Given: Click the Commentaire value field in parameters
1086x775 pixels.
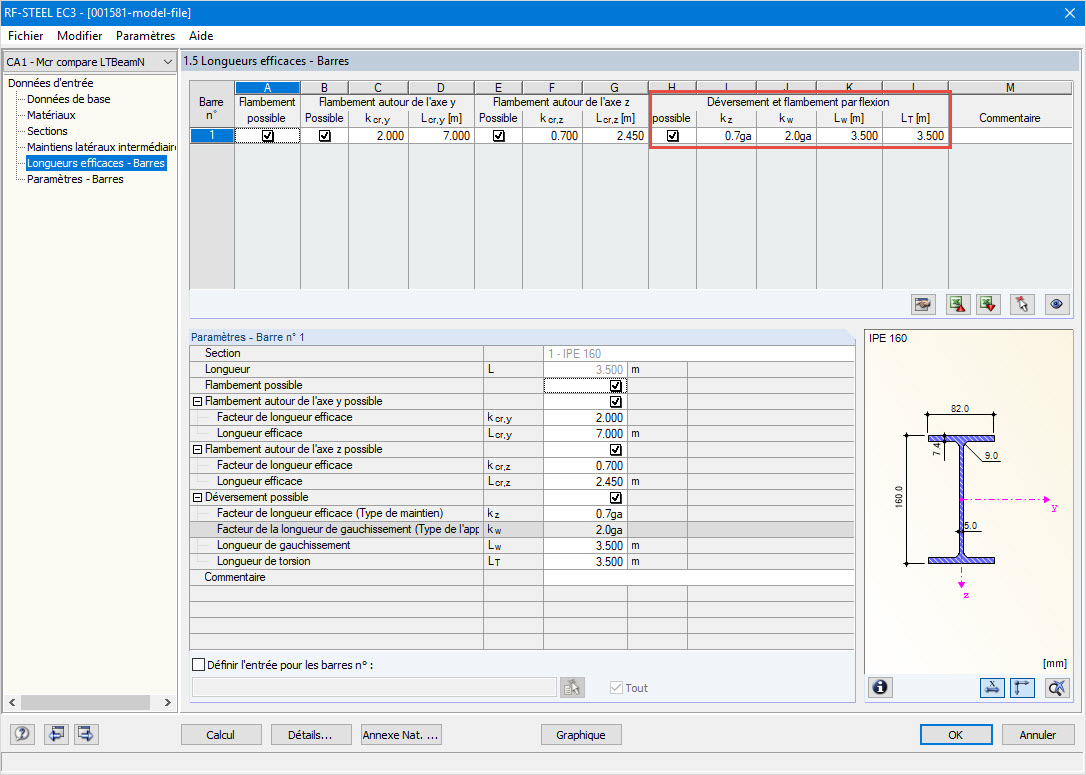Looking at the screenshot, I should 698,578.
